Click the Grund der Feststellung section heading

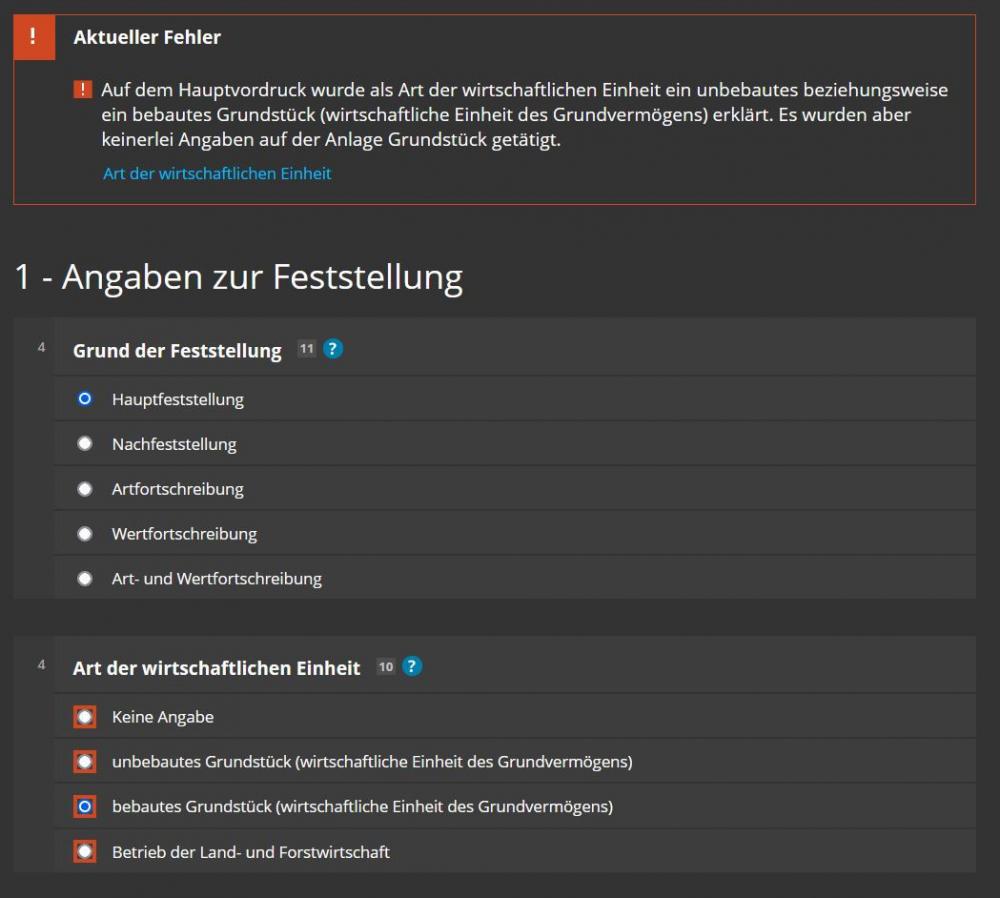point(177,351)
